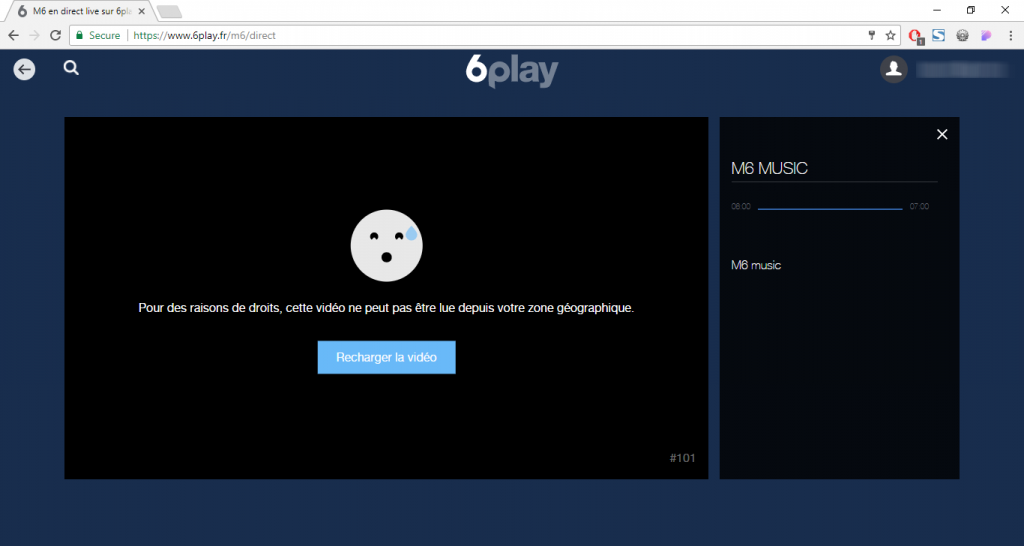Click the sad emoji error face
The height and width of the screenshot is (546, 1024).
(x=387, y=246)
